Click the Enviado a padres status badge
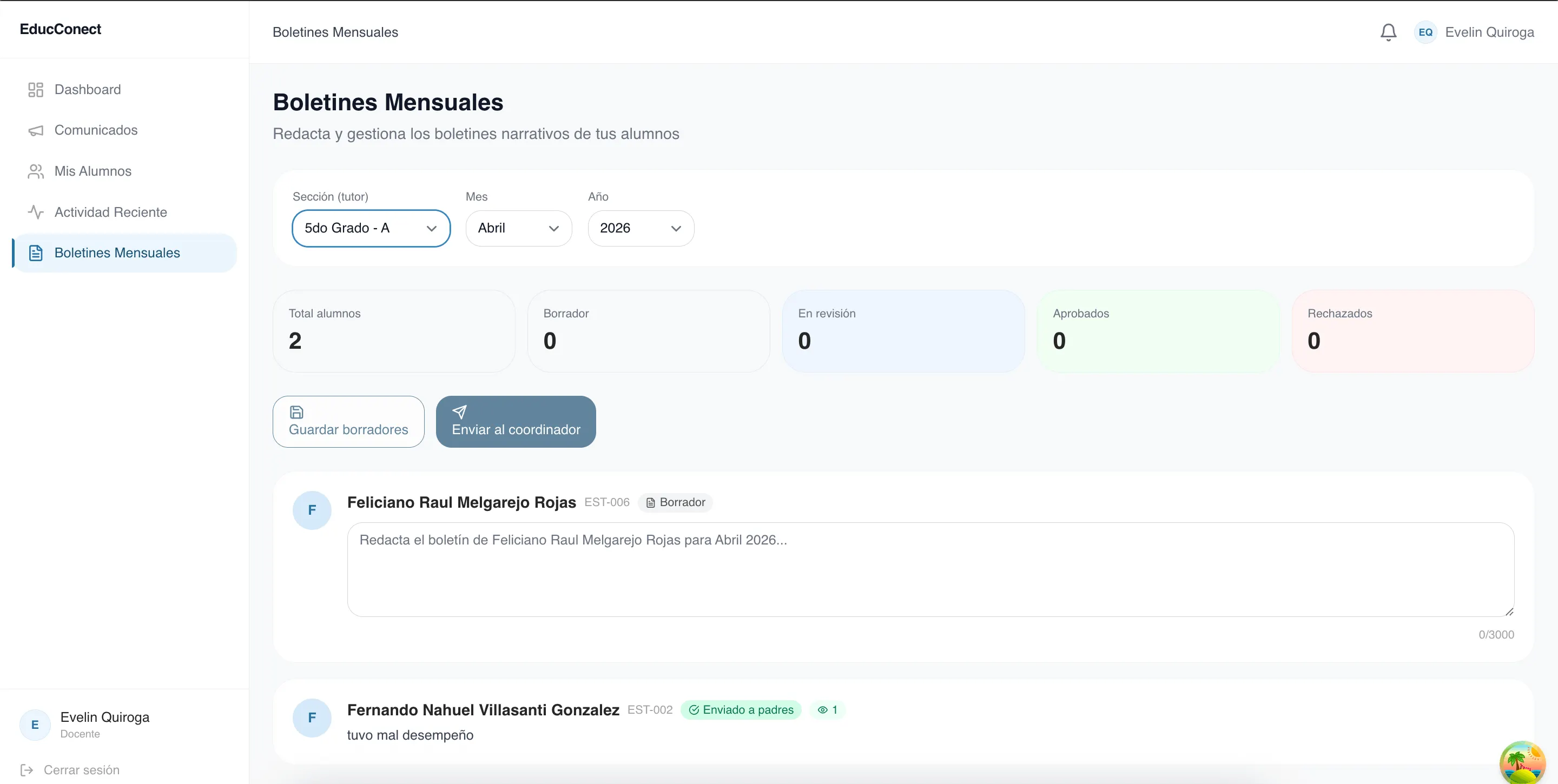The width and height of the screenshot is (1558, 784). tap(741, 709)
